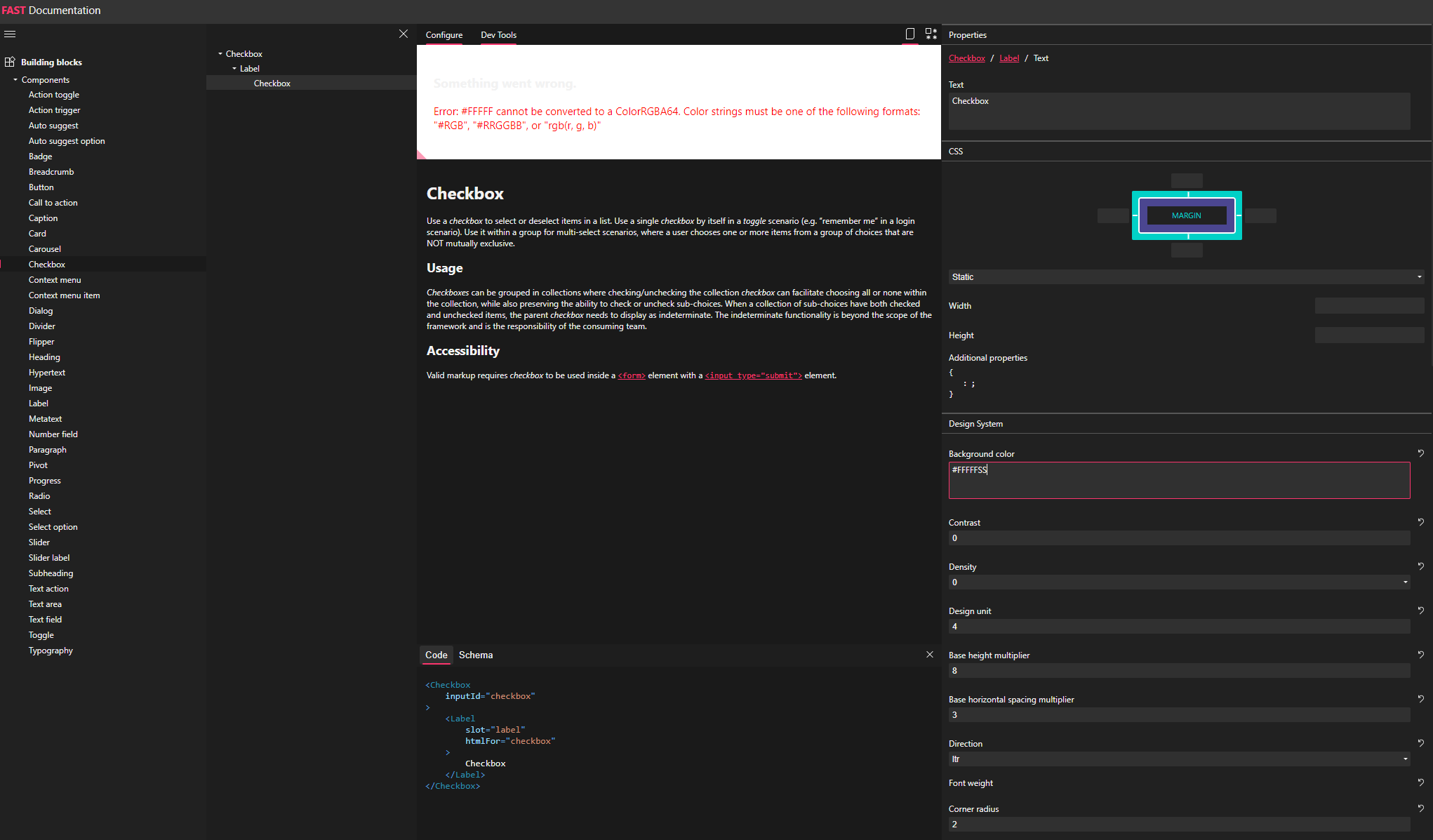The height and width of the screenshot is (840, 1433).
Task: Switch to the Dev Tools tab
Action: pyautogui.click(x=498, y=35)
